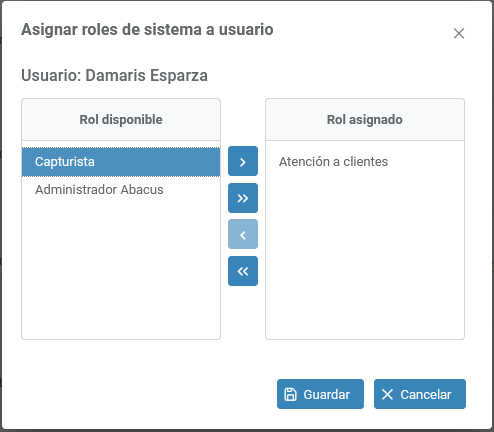Viewport: 494px width, 432px height.
Task: Click the floppy disk icon in Guardar
Action: 290,394
